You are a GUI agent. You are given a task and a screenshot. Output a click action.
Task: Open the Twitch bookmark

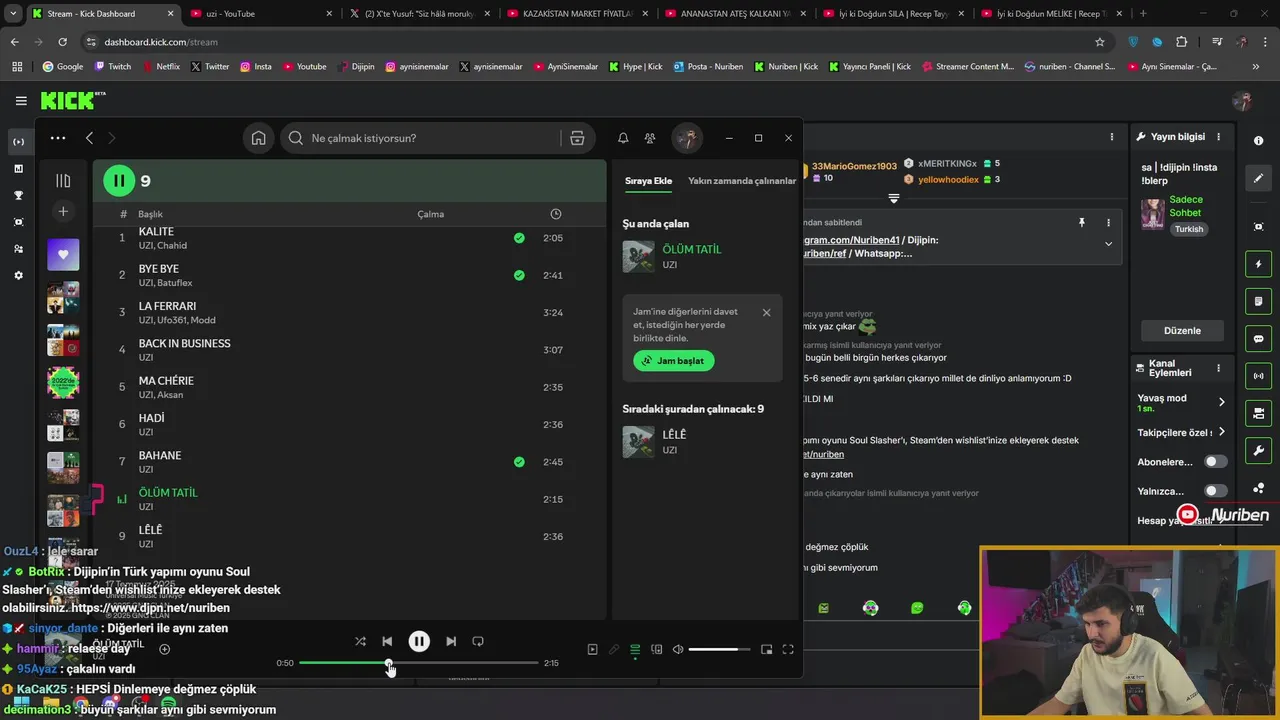[112, 67]
